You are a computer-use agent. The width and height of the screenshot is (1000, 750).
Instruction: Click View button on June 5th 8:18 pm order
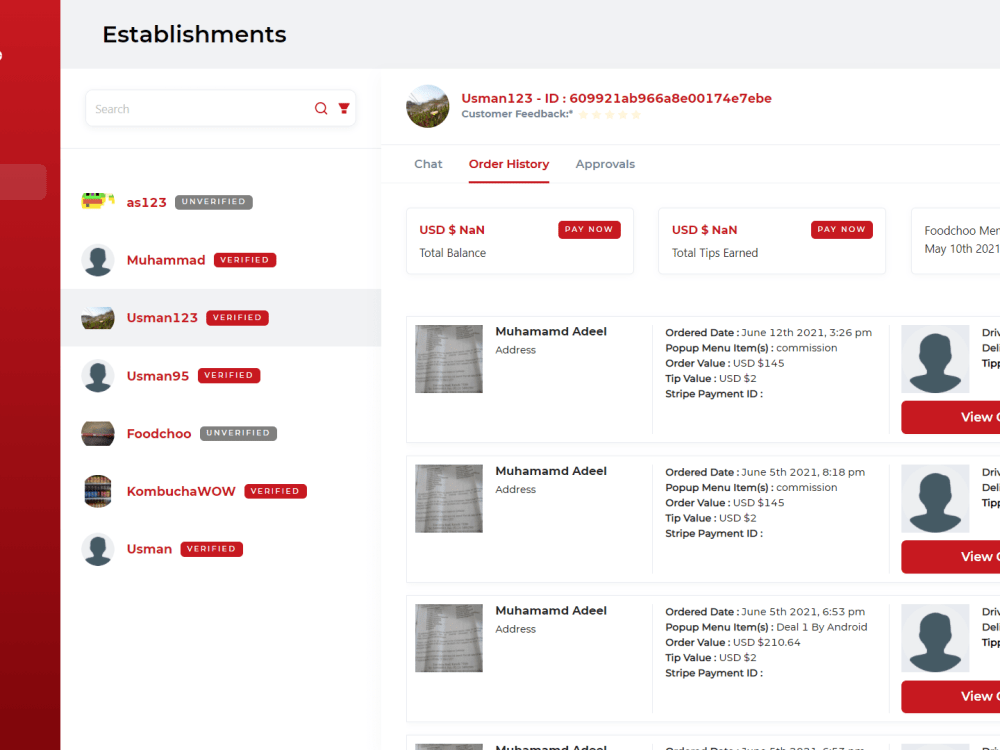pyautogui.click(x=951, y=557)
